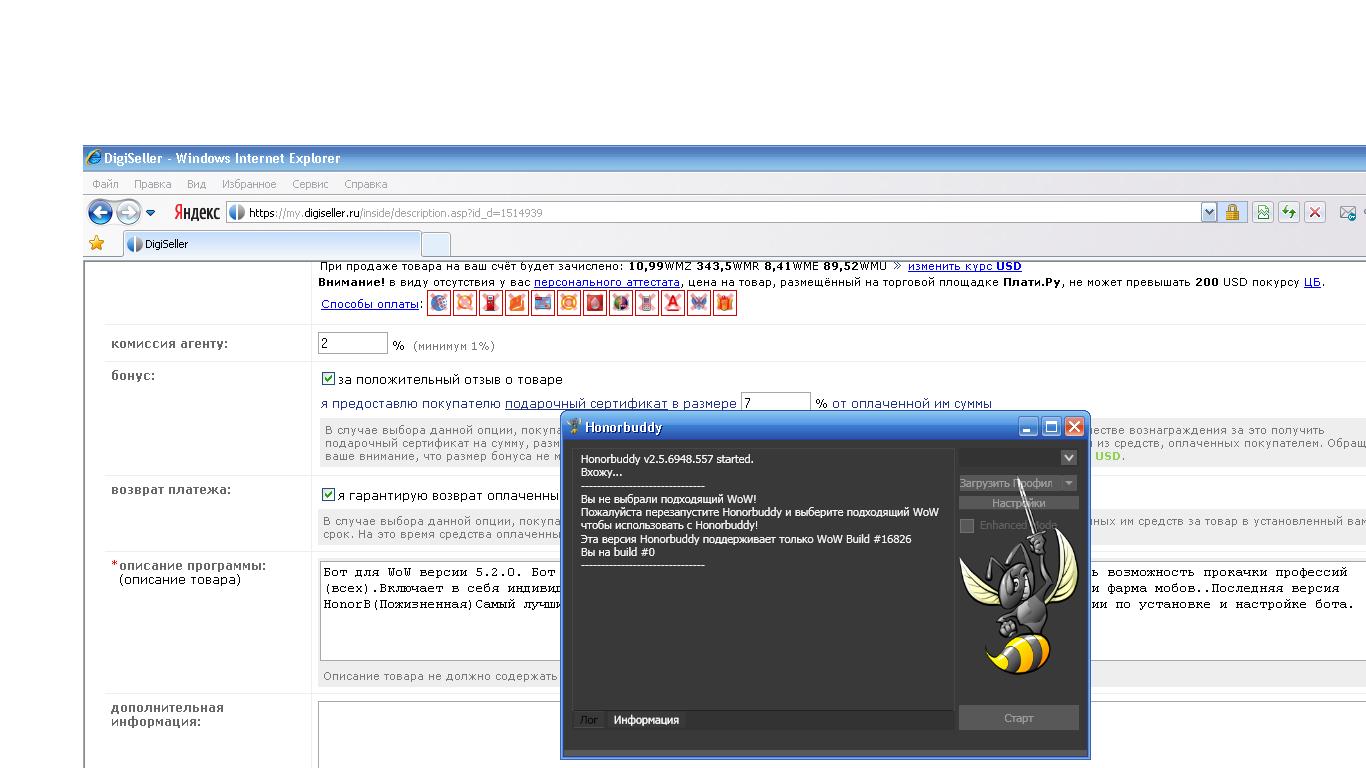The width and height of the screenshot is (1366, 768).
Task: Click the blue globe payment method icon
Action: pos(439,303)
